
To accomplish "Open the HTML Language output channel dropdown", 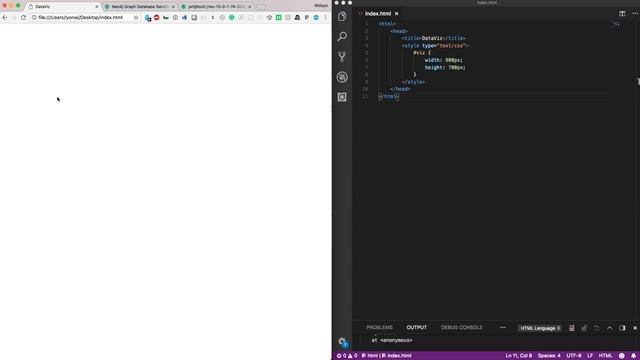I will coord(540,328).
